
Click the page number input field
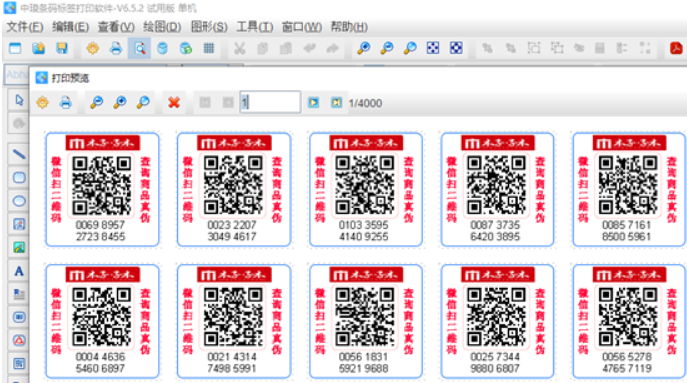(x=270, y=103)
